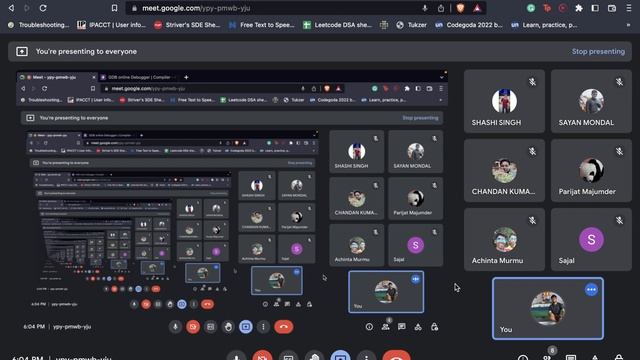Viewport: 640px width, 360px height.
Task: Expand the outer bookmarks bar overflow chevron
Action: 629,25
